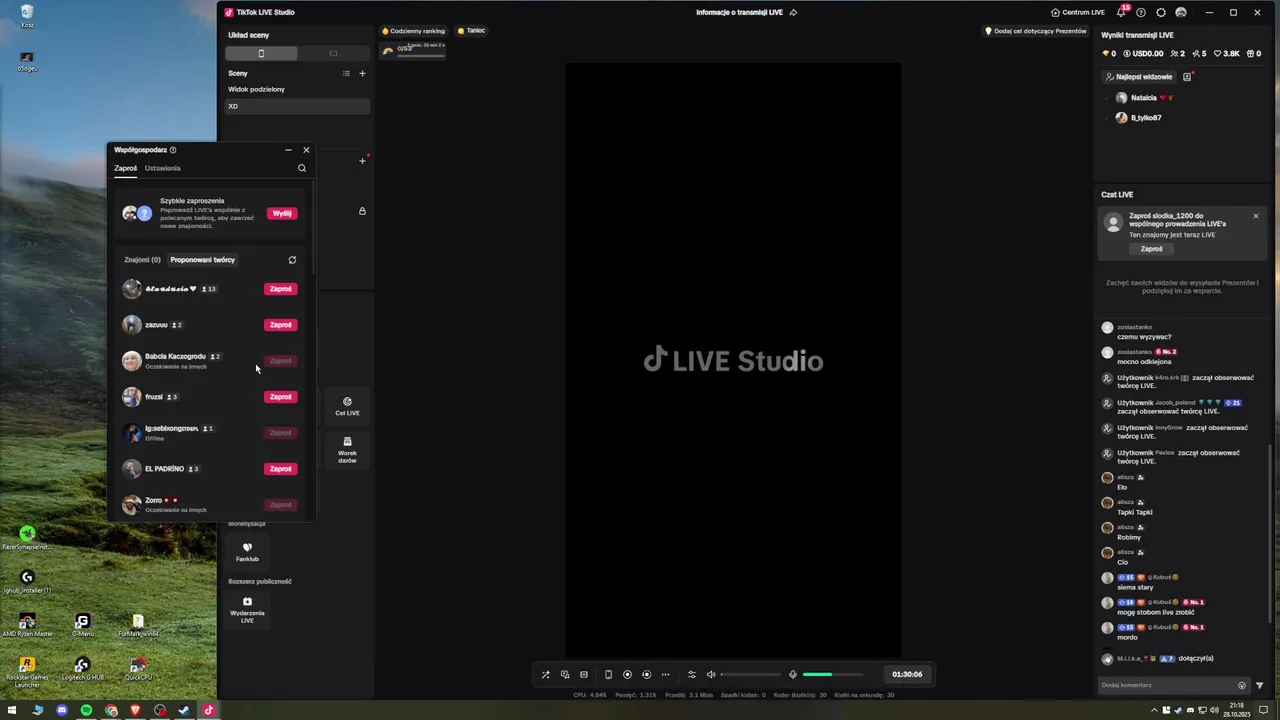Click the record button in bottom toolbar
This screenshot has width=1280, height=720.
[x=627, y=674]
